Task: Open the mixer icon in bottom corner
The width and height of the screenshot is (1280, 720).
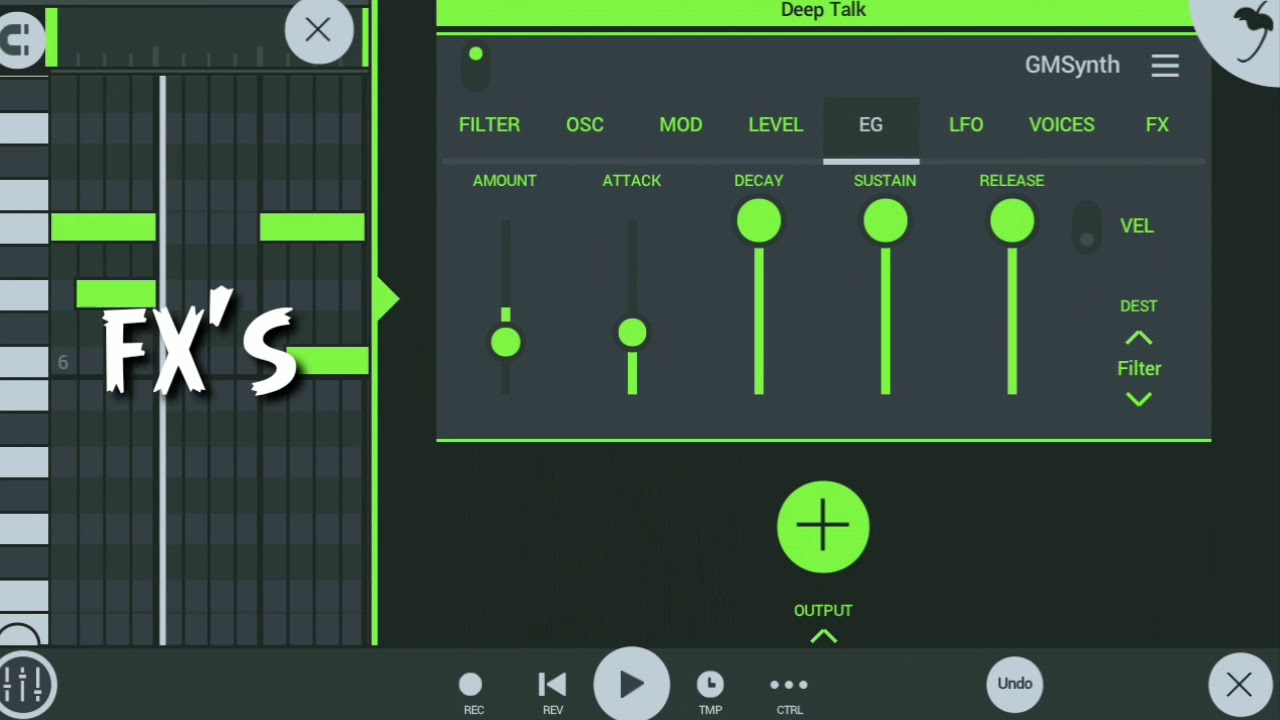Action: point(24,685)
